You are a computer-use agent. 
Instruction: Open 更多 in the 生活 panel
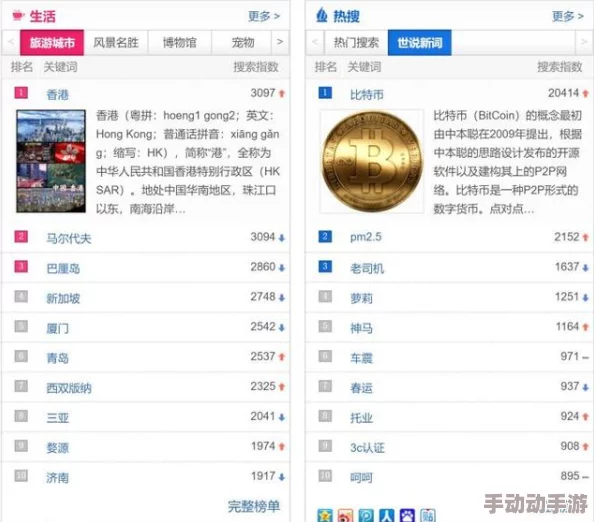pos(264,16)
